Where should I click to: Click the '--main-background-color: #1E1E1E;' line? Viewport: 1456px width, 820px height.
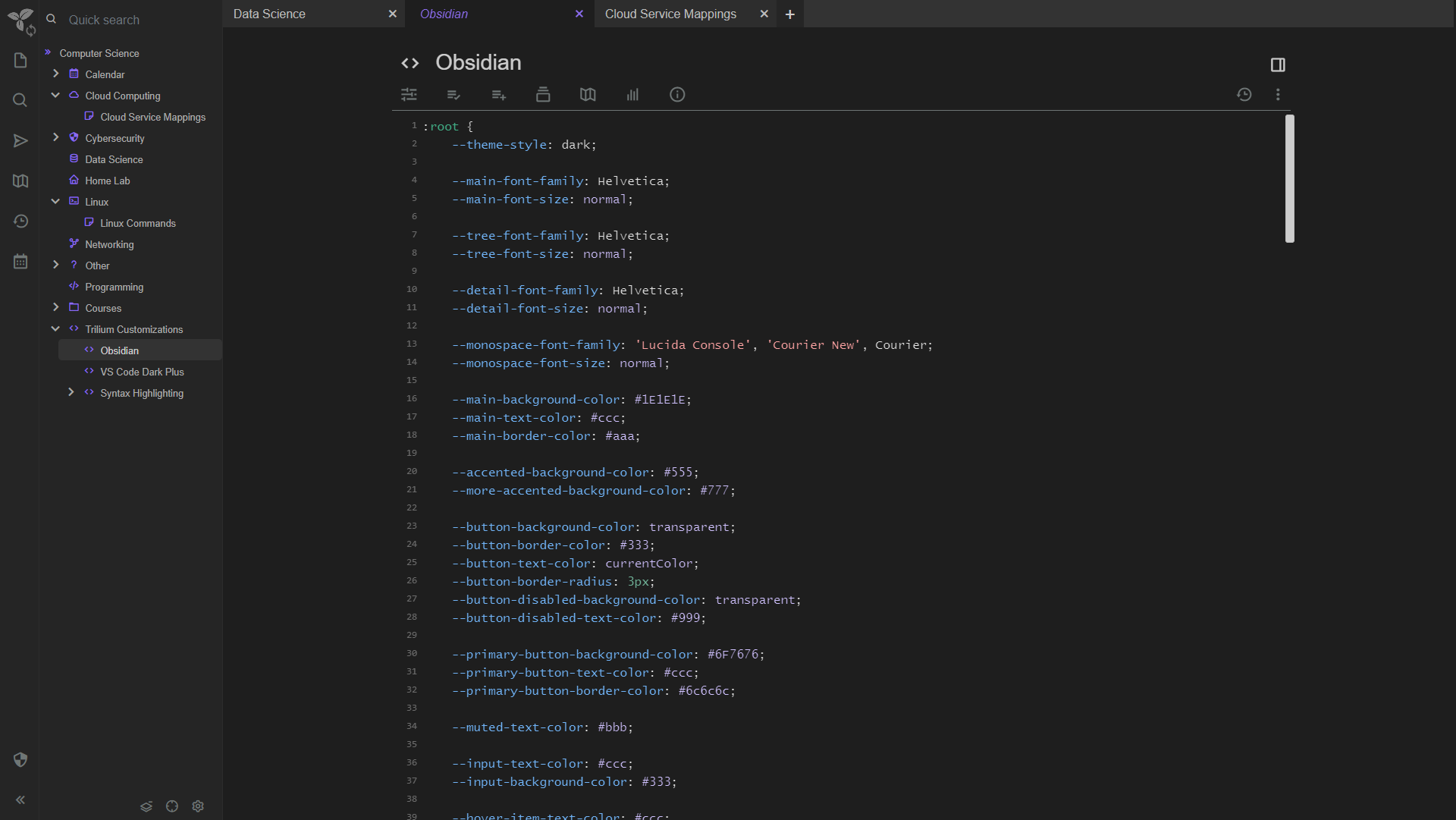click(x=572, y=400)
